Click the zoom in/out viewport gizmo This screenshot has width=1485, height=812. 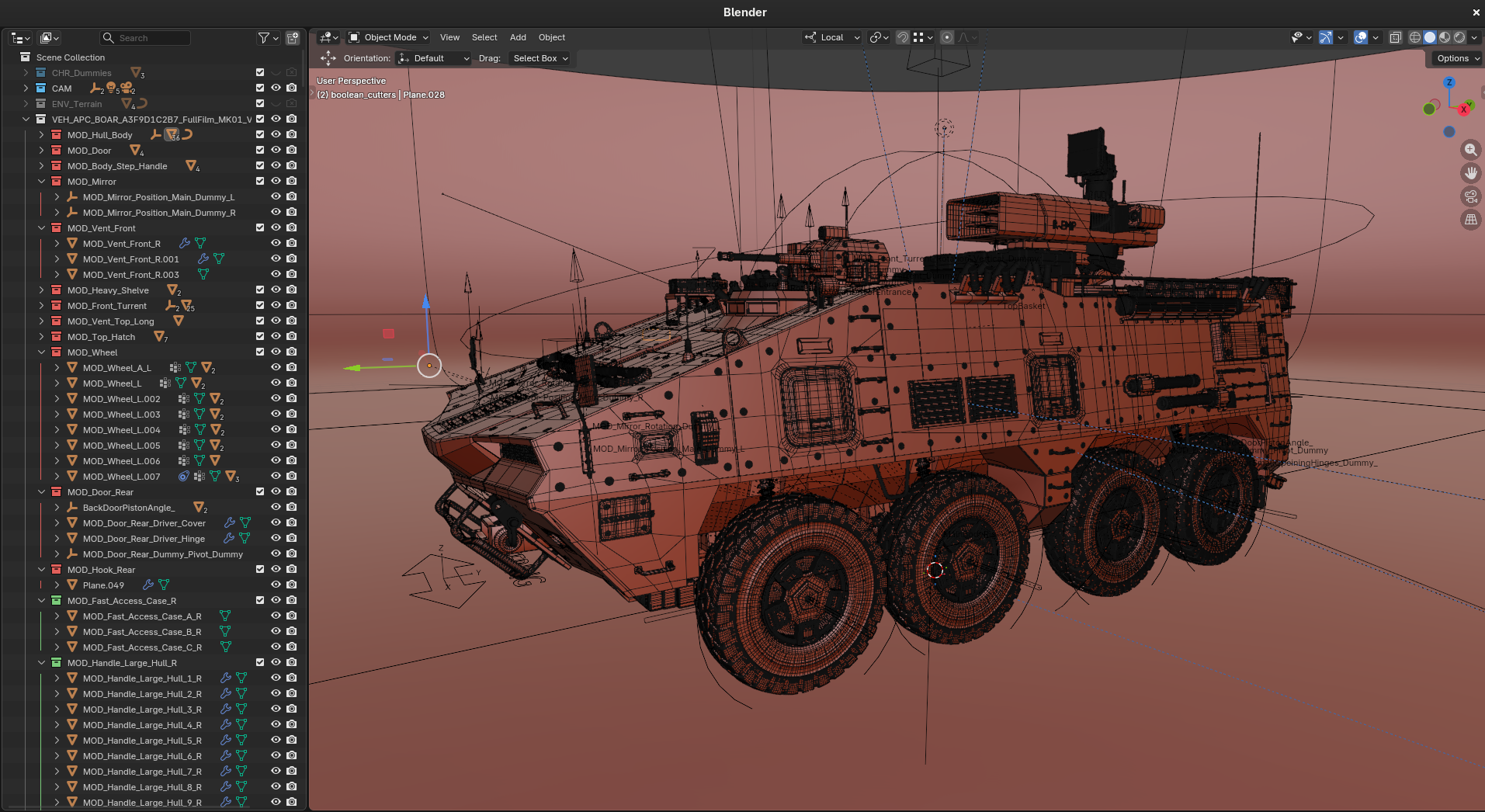tap(1470, 150)
